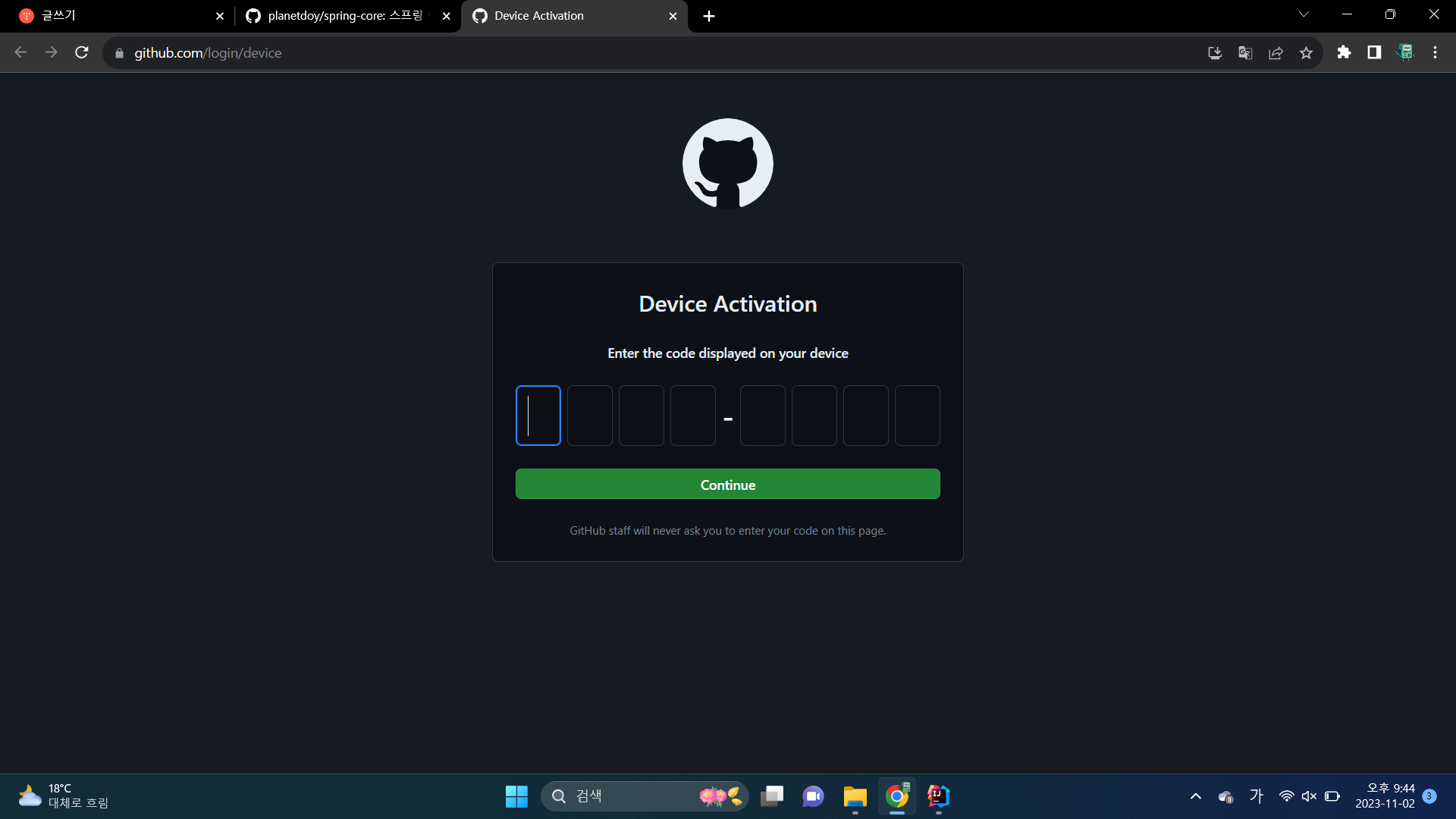The image size is (1456, 819).
Task: Close the 글쓰기 tab
Action: (220, 16)
